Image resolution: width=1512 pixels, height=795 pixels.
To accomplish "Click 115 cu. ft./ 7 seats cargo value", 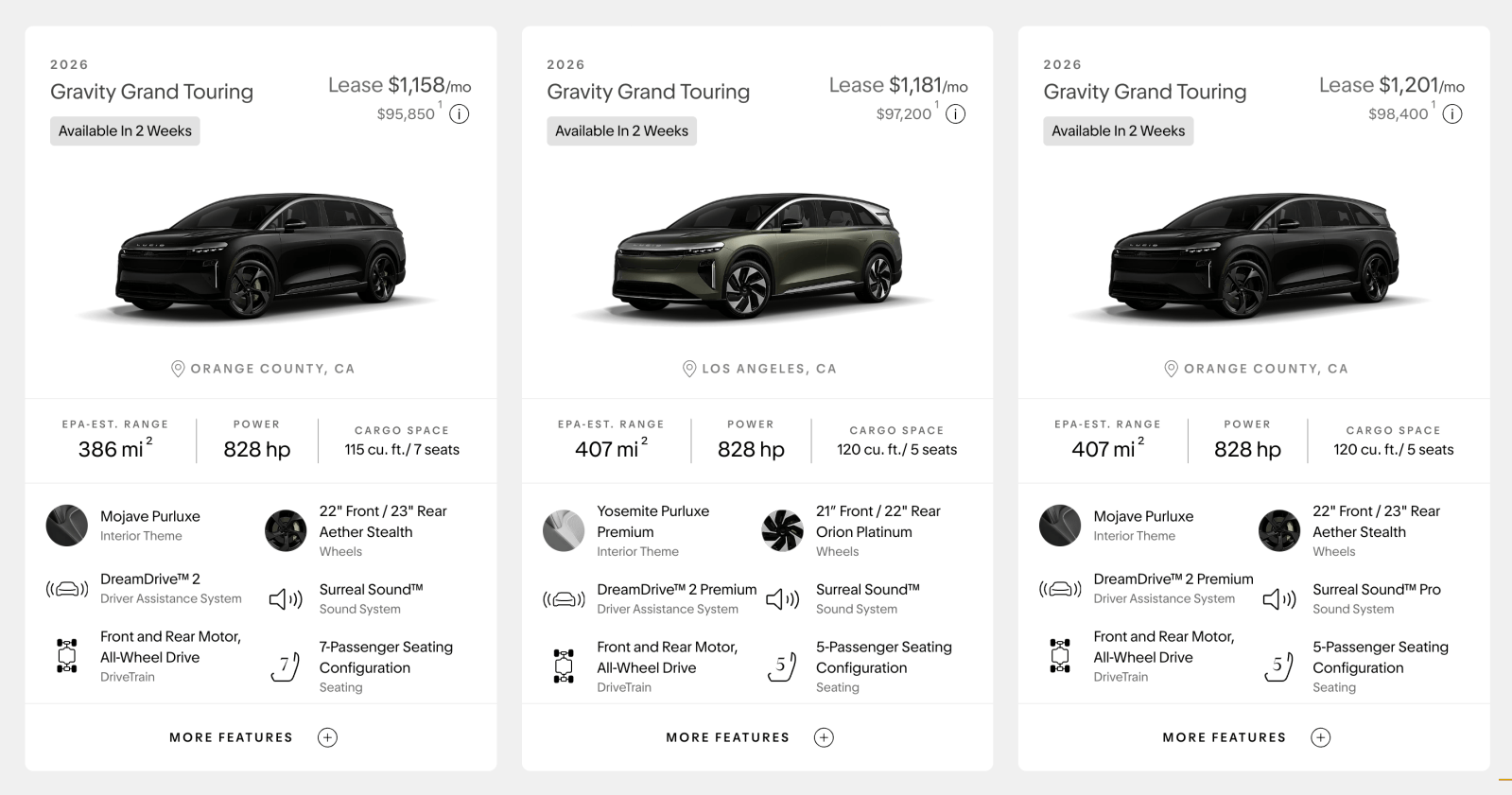I will point(402,450).
